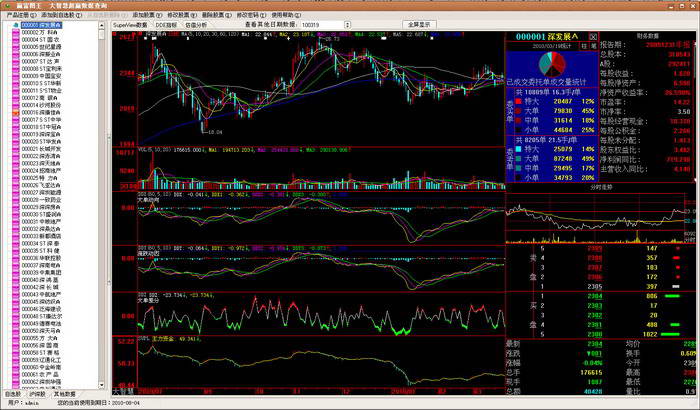Click the magenta icon beside 000024 招商地产
This screenshot has width=700, height=410.
click(x=16, y=171)
